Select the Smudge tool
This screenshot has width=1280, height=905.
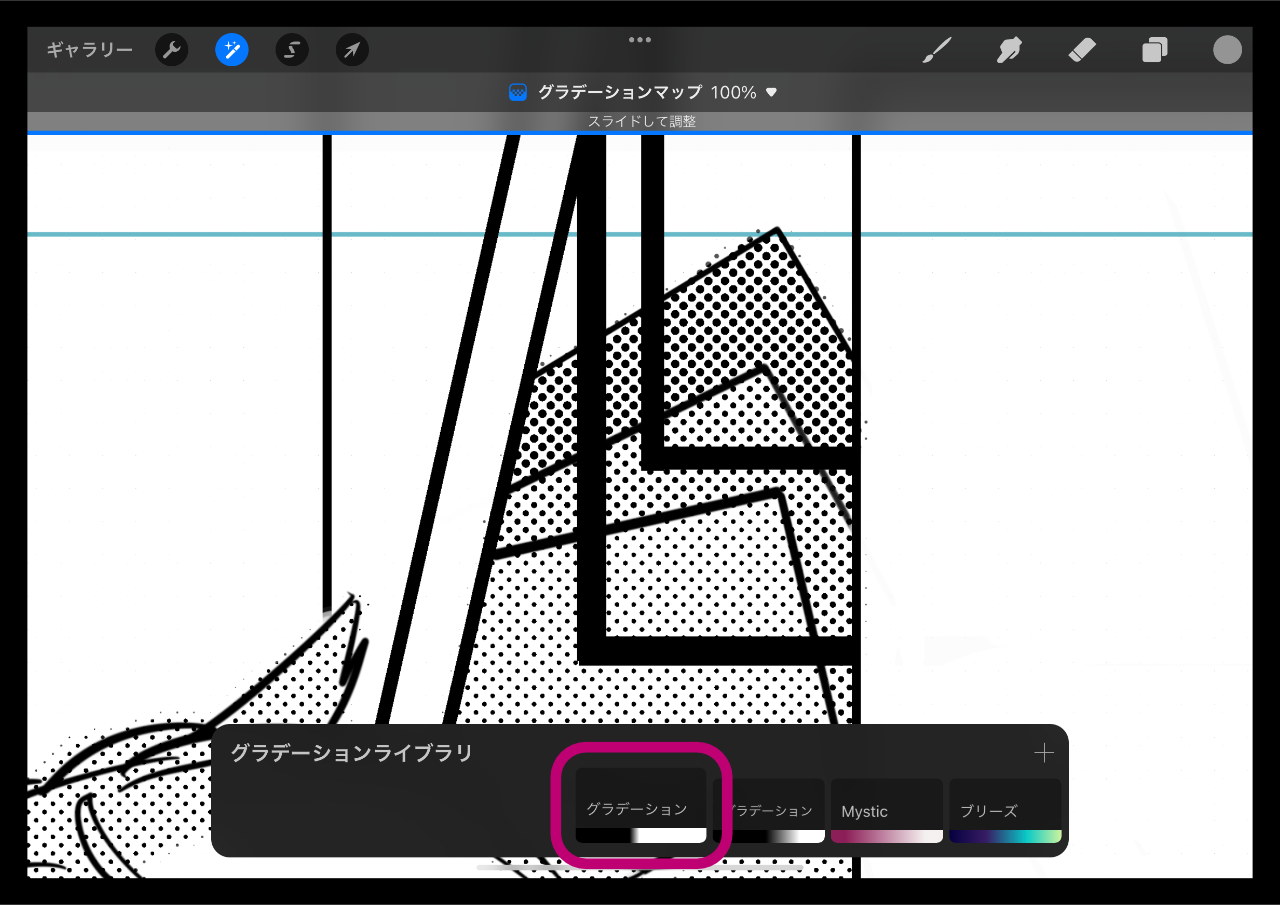pos(1010,50)
